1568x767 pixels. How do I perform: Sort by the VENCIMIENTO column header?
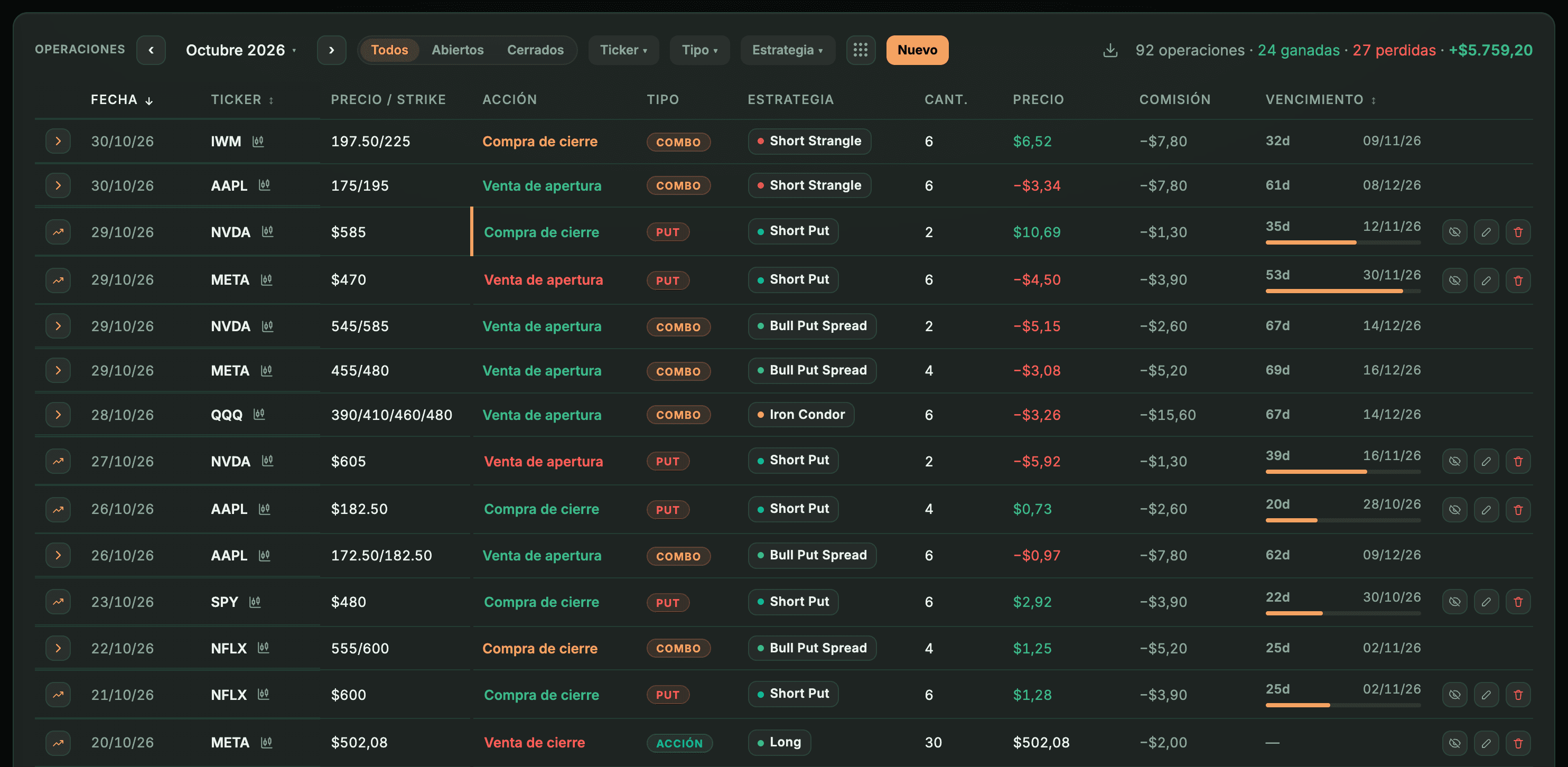tap(1321, 100)
